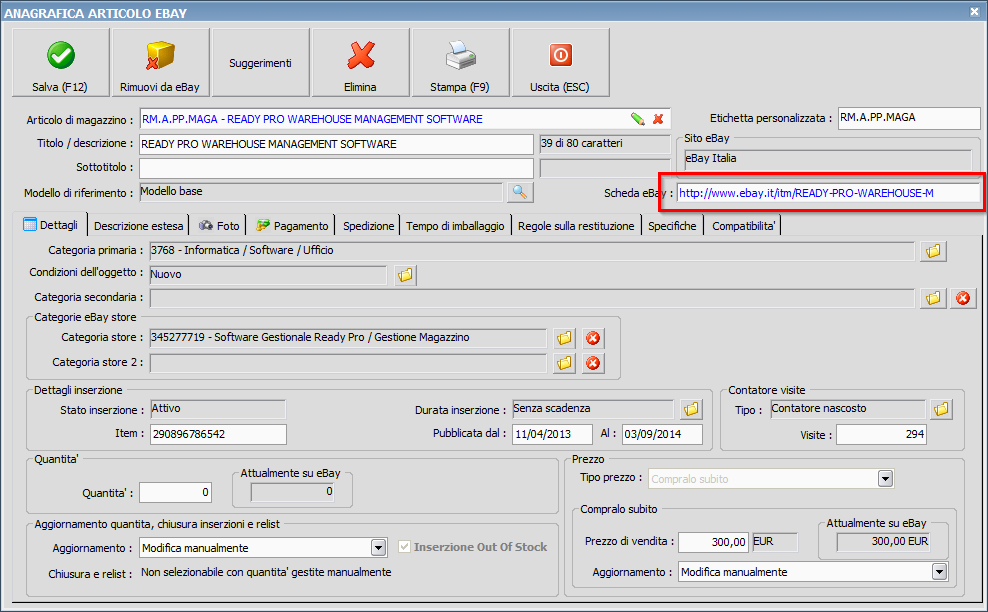Expand the Tipo prezzo dropdown

(x=885, y=479)
